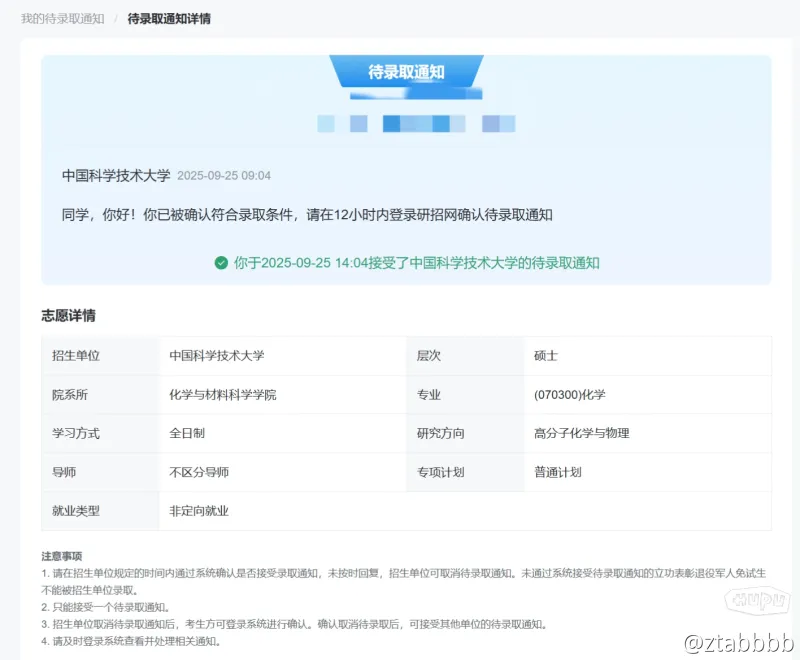Click the green acceptance status message

(x=416, y=263)
